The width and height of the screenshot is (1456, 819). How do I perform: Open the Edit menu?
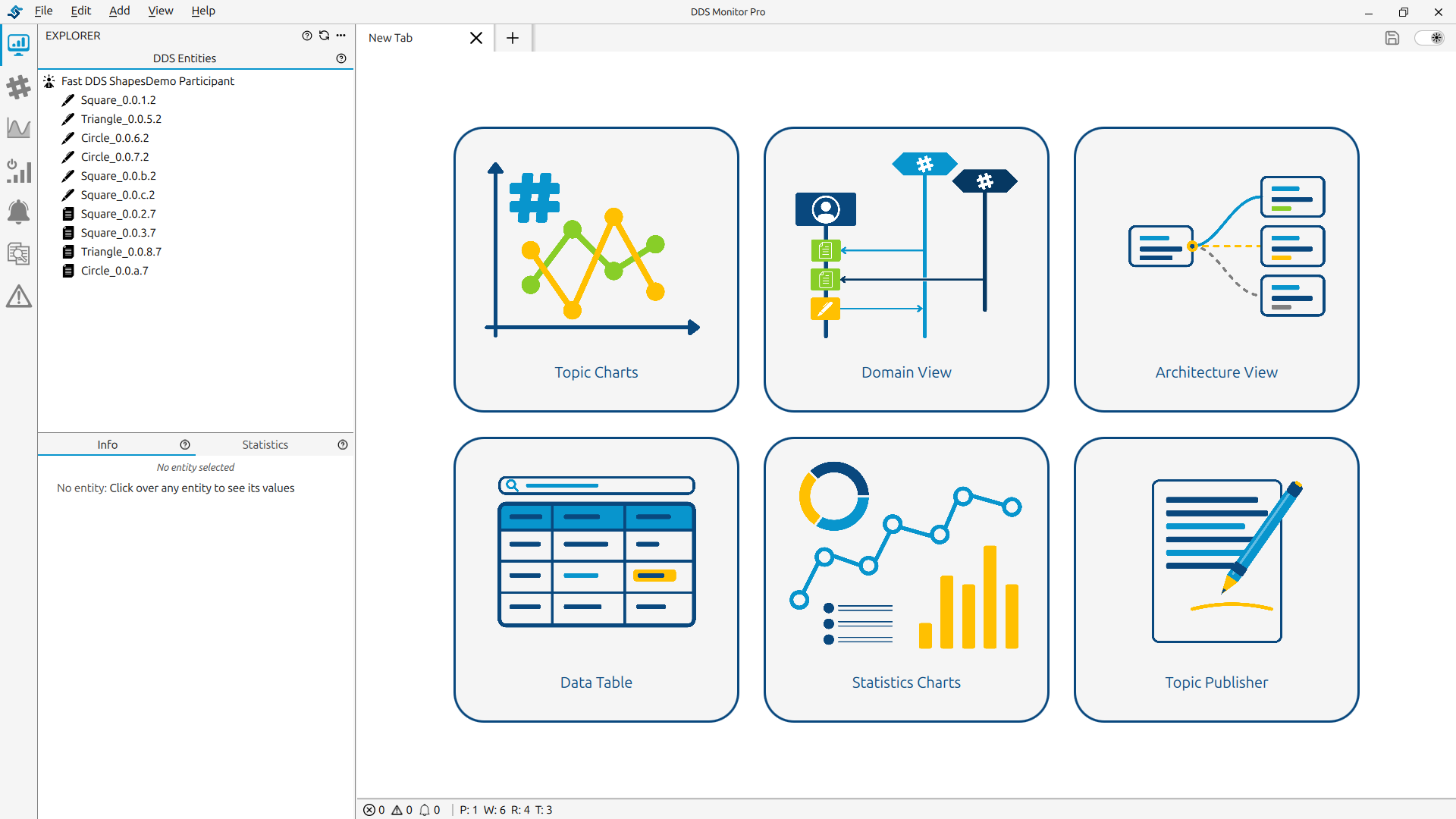coord(80,11)
